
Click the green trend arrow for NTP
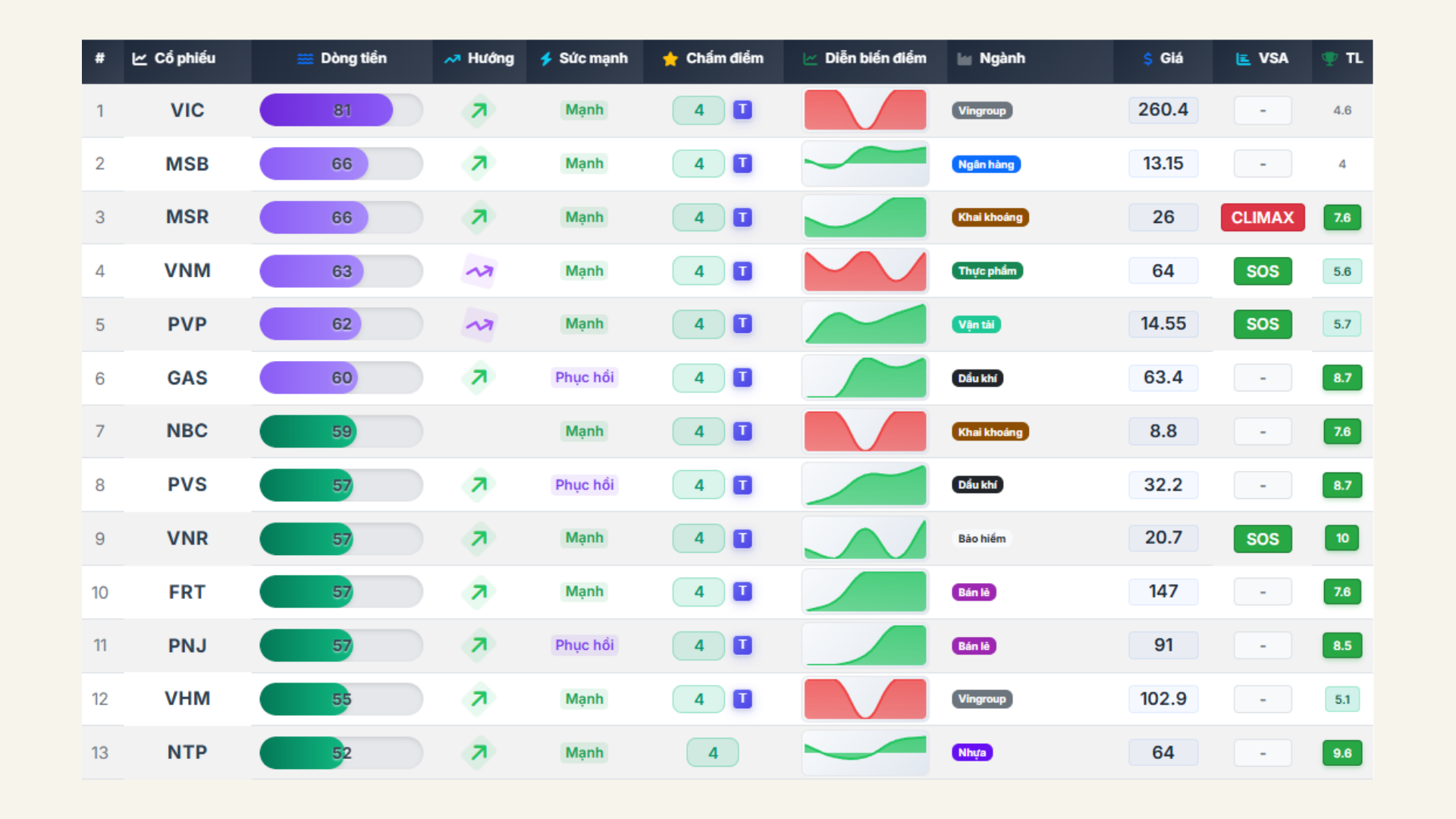click(479, 753)
